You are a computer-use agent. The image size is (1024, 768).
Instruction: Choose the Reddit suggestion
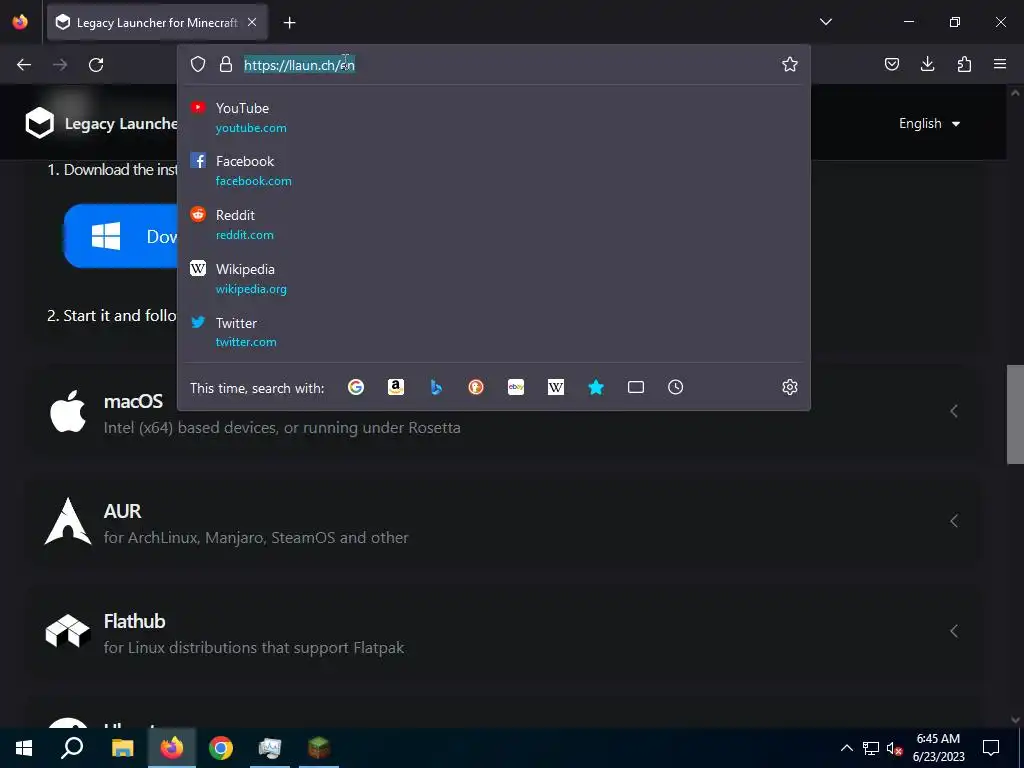pyautogui.click(x=494, y=225)
